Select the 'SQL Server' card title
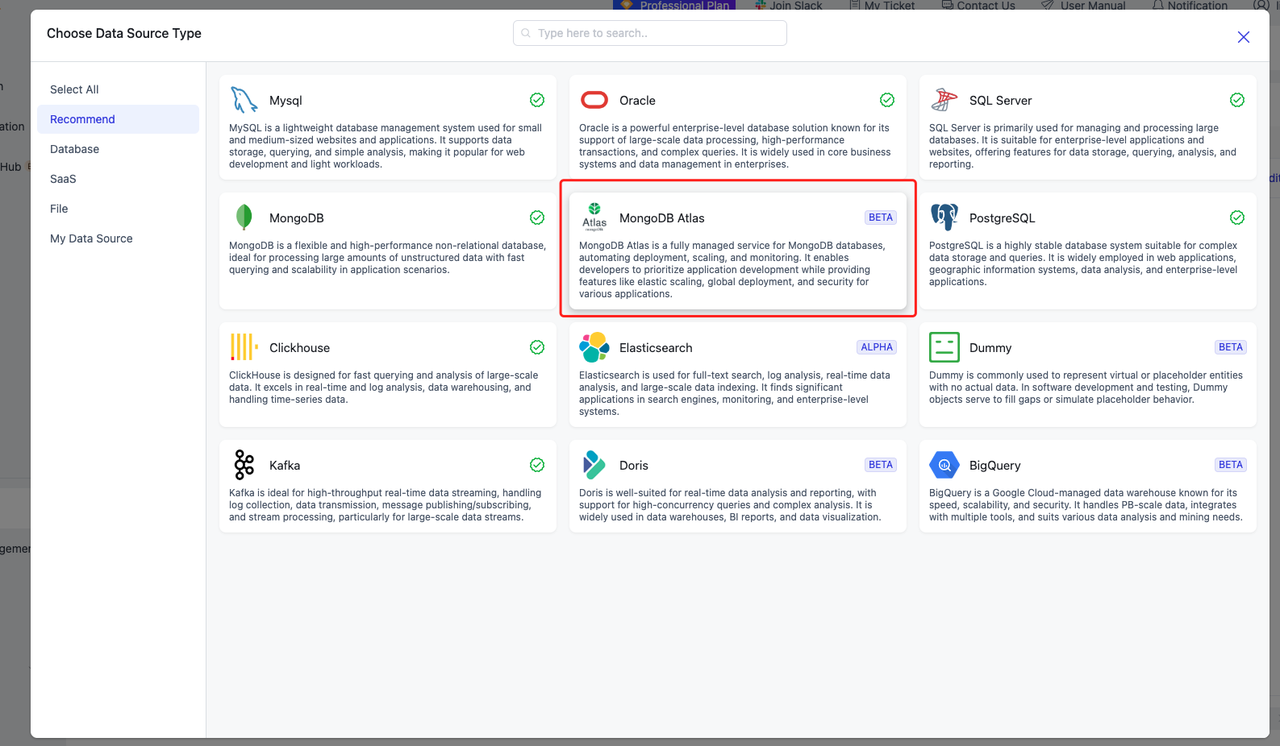Screen dimensions: 1280x746 (x=1000, y=101)
